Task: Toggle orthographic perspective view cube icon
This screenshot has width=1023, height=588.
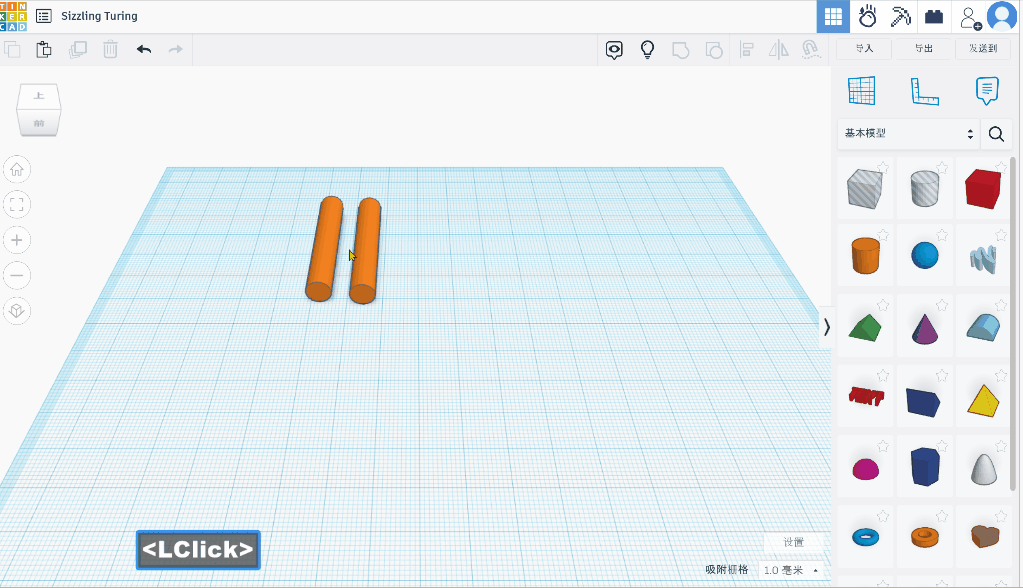Action: (x=17, y=311)
